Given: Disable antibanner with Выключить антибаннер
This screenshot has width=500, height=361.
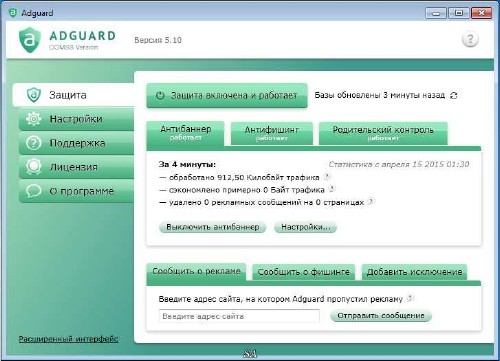Looking at the screenshot, I should click(212, 227).
